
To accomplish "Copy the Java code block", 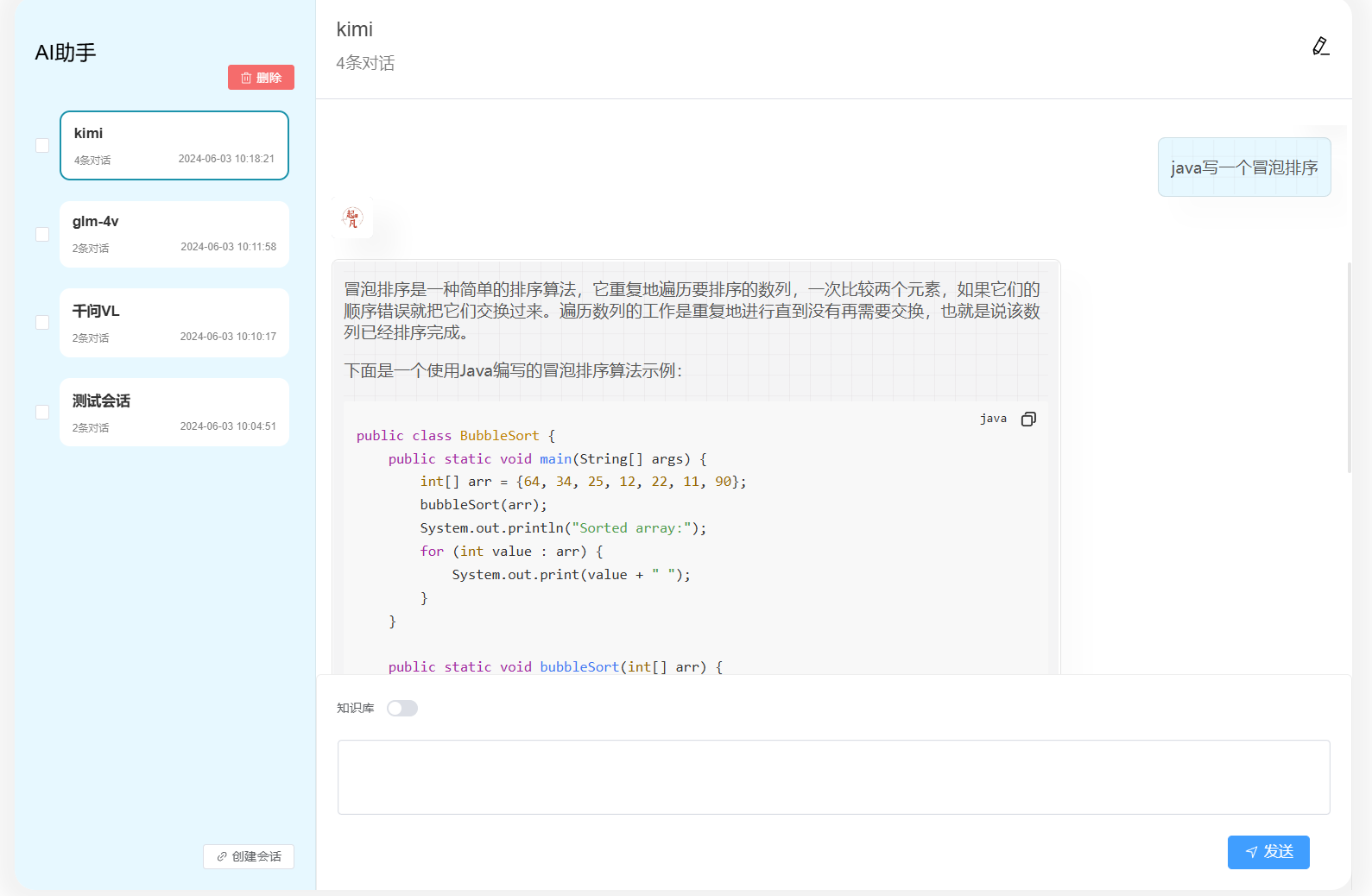I will [x=1028, y=419].
